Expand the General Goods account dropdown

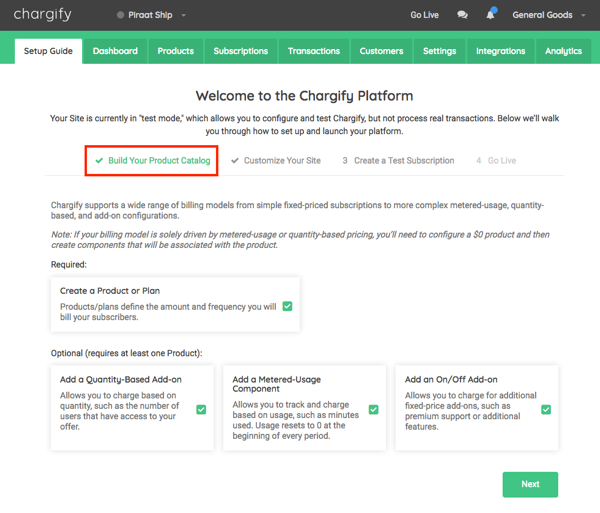[x=584, y=15]
